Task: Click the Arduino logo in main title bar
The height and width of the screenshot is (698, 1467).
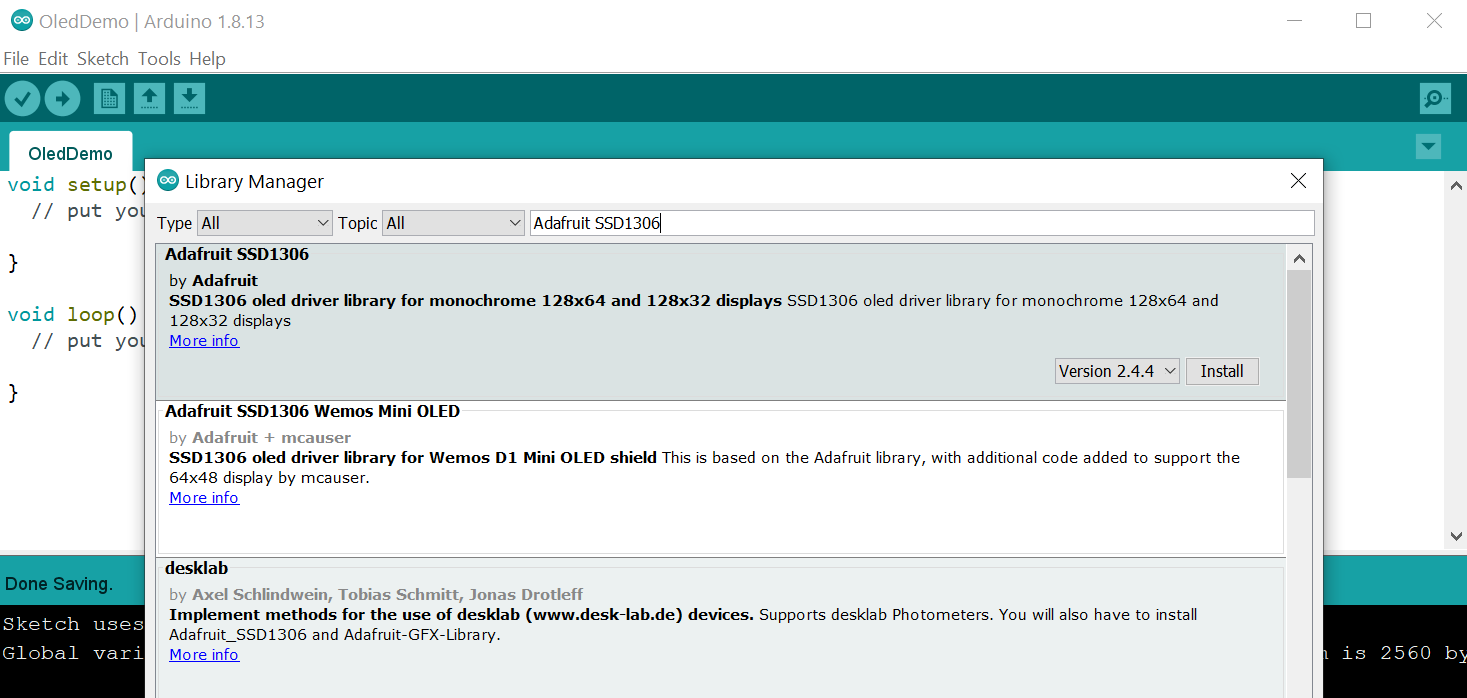Action: (21, 21)
